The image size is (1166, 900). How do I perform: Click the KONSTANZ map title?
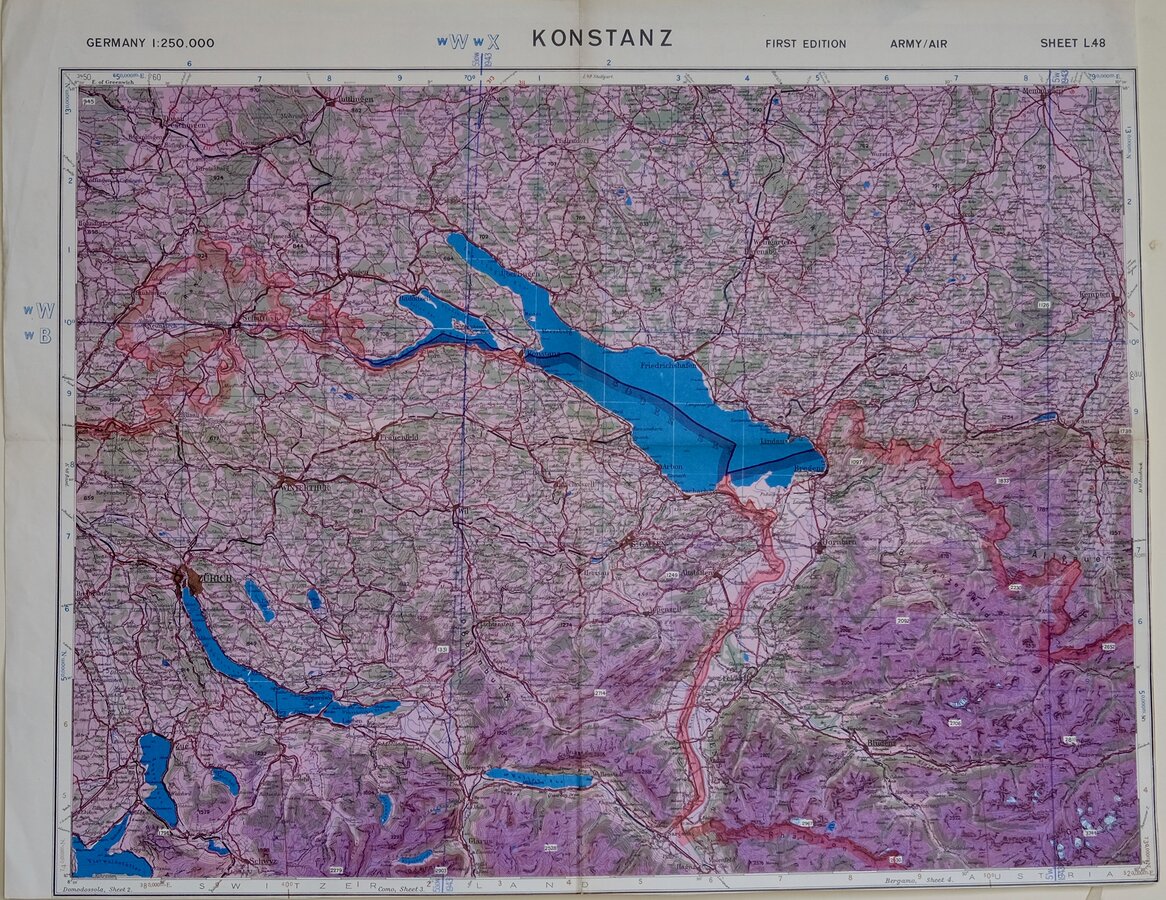pyautogui.click(x=602, y=39)
